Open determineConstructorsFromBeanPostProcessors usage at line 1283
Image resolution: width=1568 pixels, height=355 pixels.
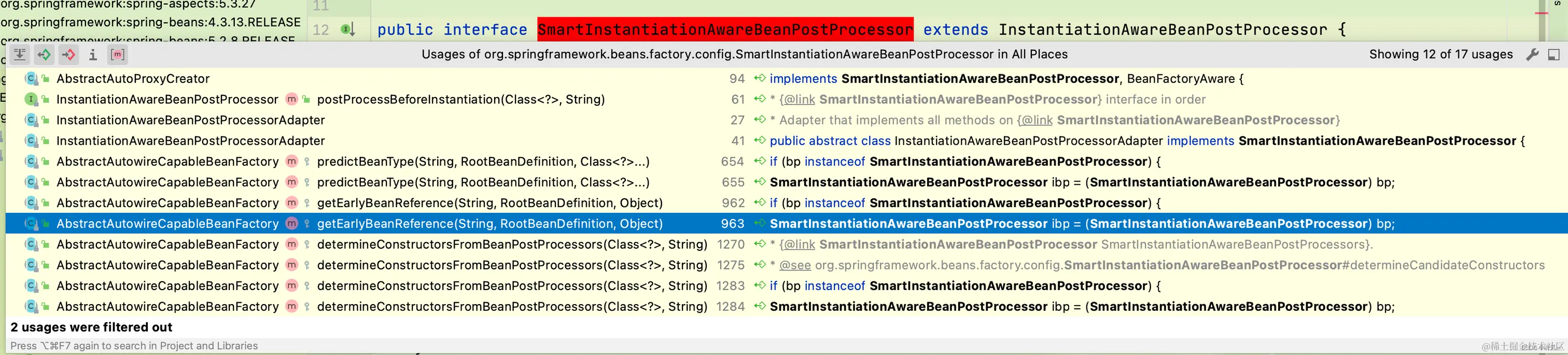click(787, 285)
